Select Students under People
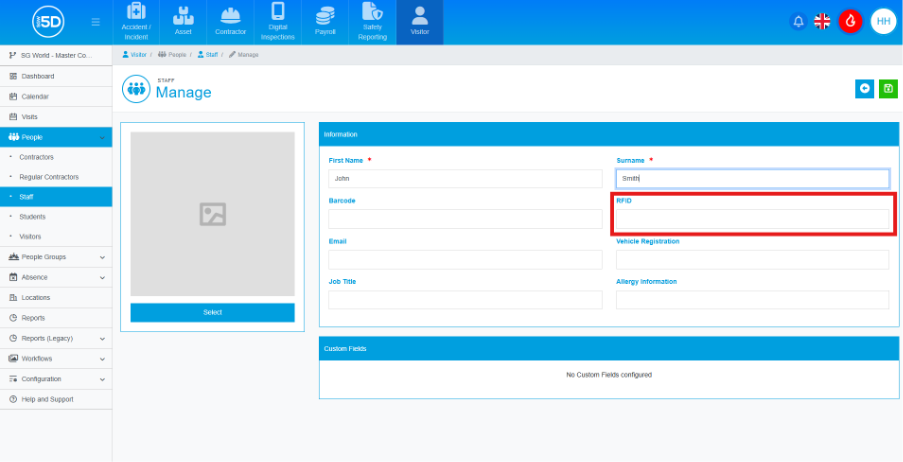Image resolution: width=903 pixels, height=462 pixels. pyautogui.click(x=56, y=217)
